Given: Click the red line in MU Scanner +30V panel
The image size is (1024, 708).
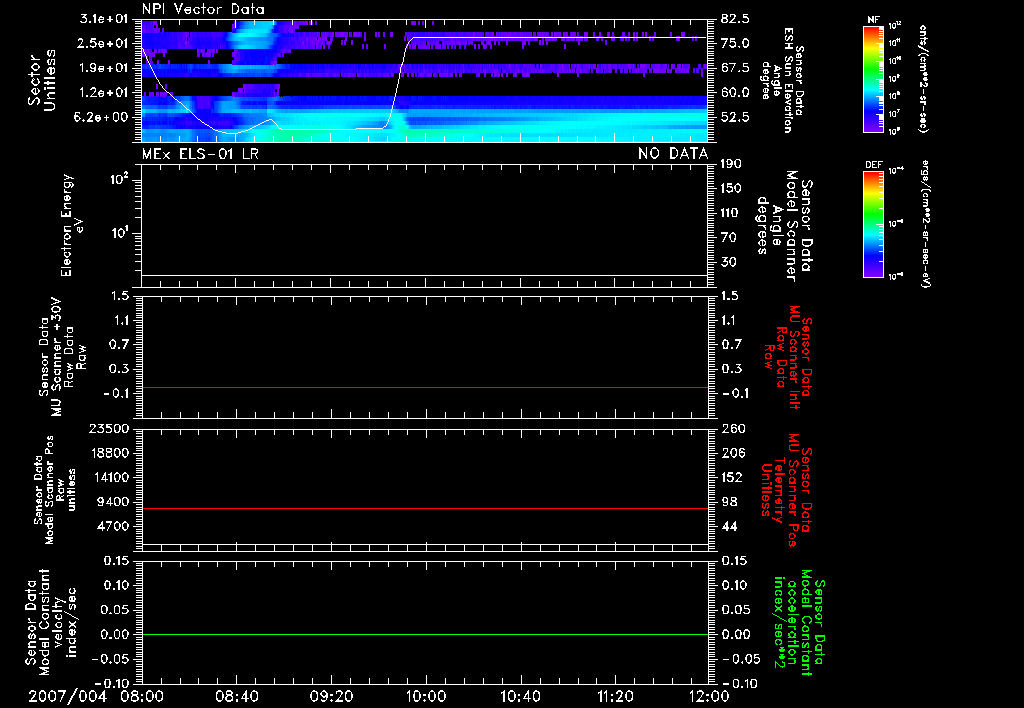Looking at the screenshot, I should 425,387.
